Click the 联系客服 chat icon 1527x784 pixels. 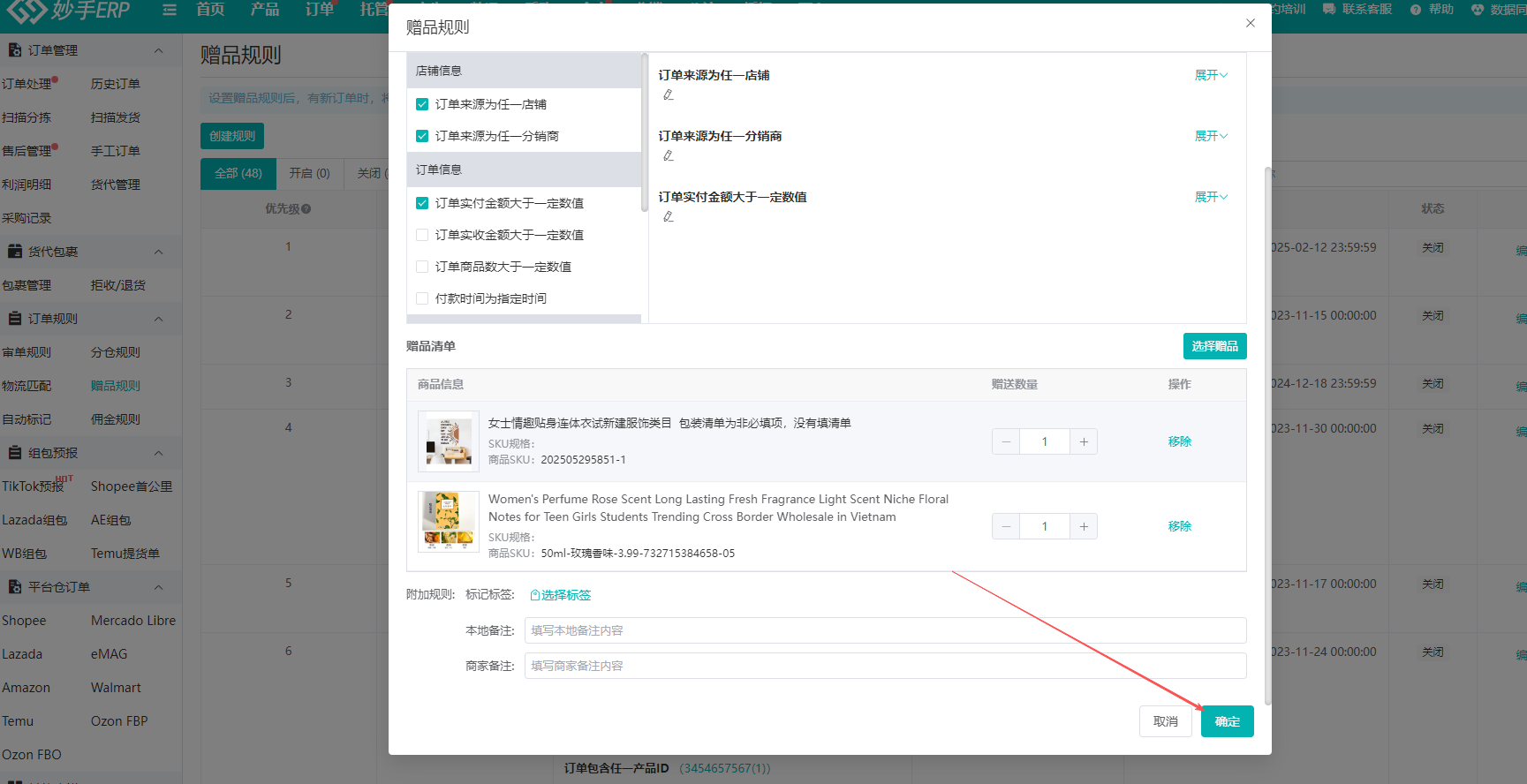(1329, 9)
